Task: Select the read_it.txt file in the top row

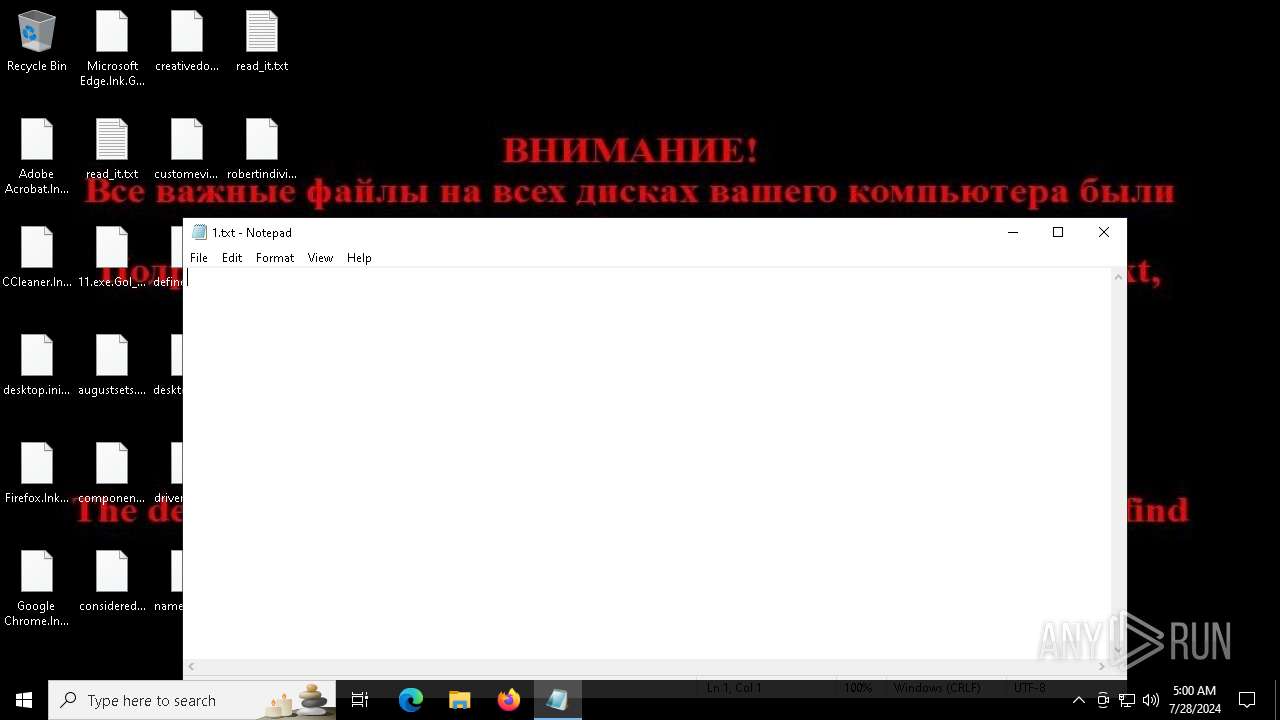Action: (x=262, y=42)
